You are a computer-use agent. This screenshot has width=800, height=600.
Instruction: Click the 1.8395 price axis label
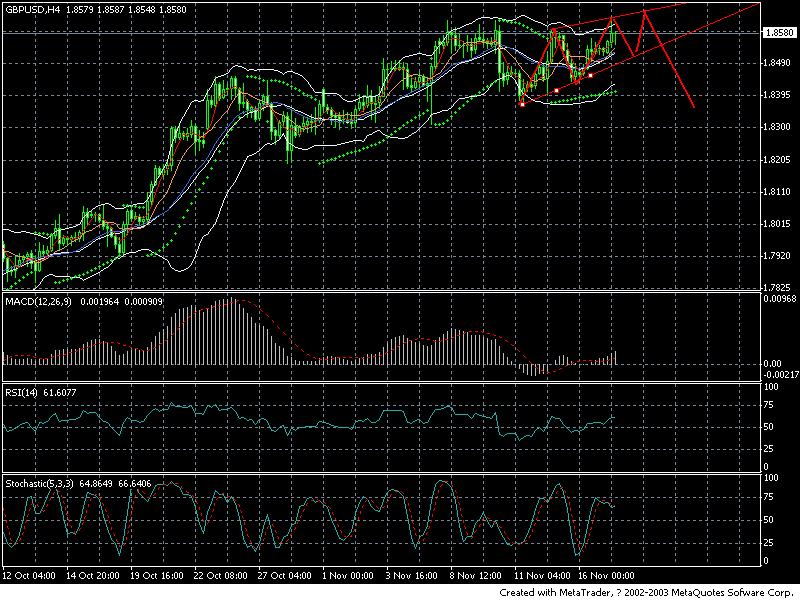tap(777, 95)
